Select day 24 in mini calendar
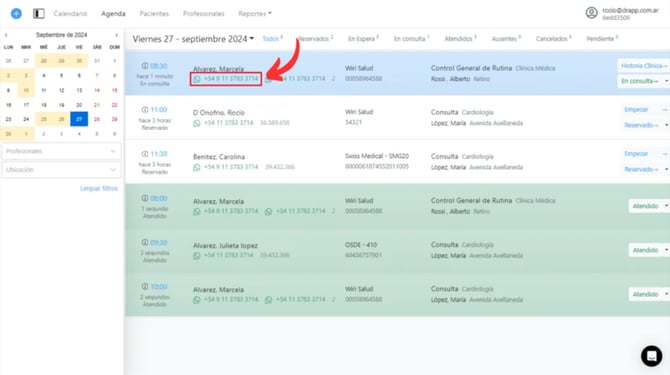The width and height of the screenshot is (670, 375). click(x=26, y=119)
